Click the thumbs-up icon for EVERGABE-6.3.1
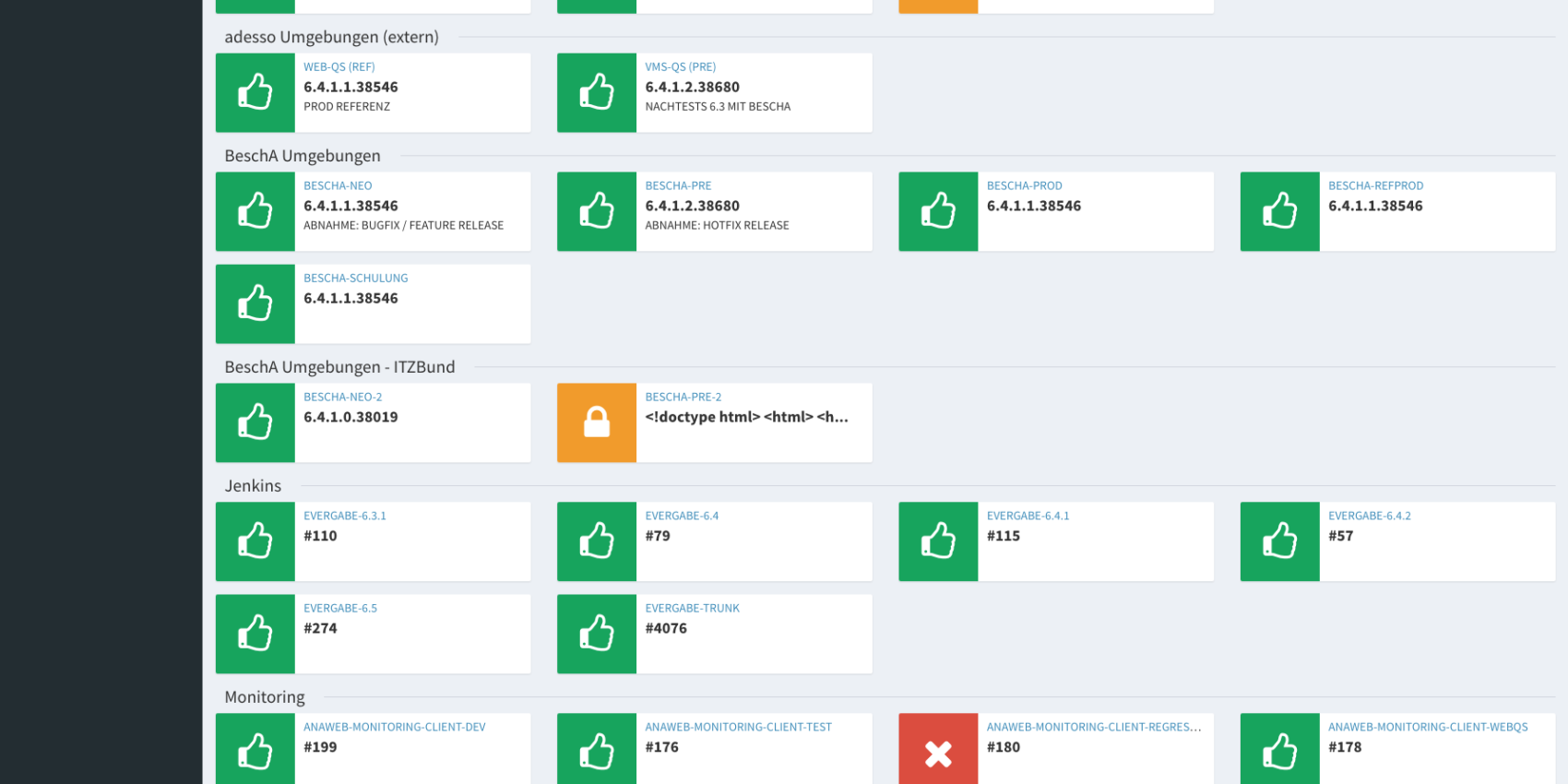This screenshot has width=1568, height=784. point(255,541)
